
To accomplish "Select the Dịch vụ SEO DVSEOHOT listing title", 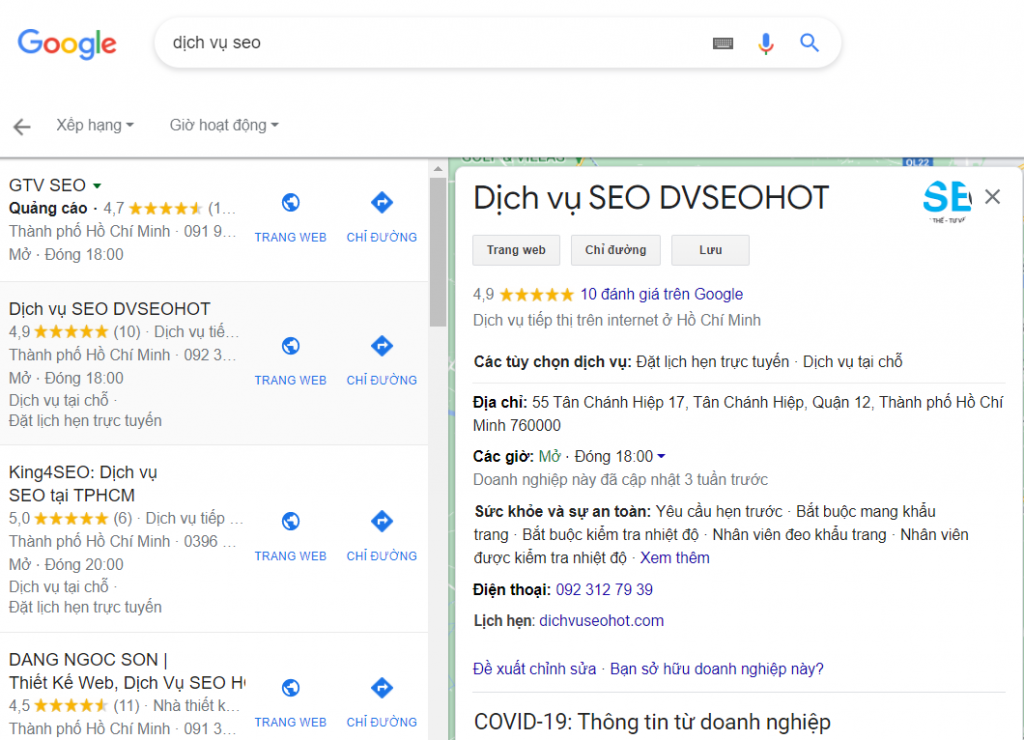I will tap(109, 309).
